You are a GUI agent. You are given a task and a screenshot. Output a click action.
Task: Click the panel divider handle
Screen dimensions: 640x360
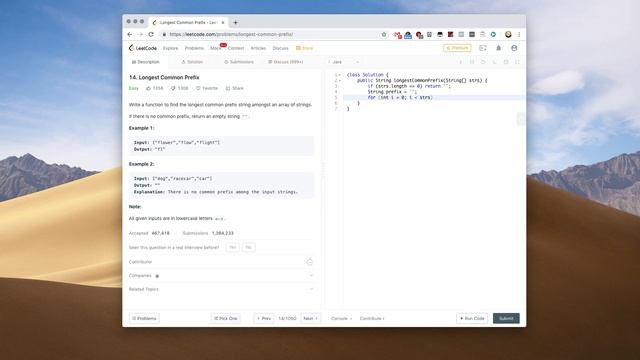click(x=324, y=169)
